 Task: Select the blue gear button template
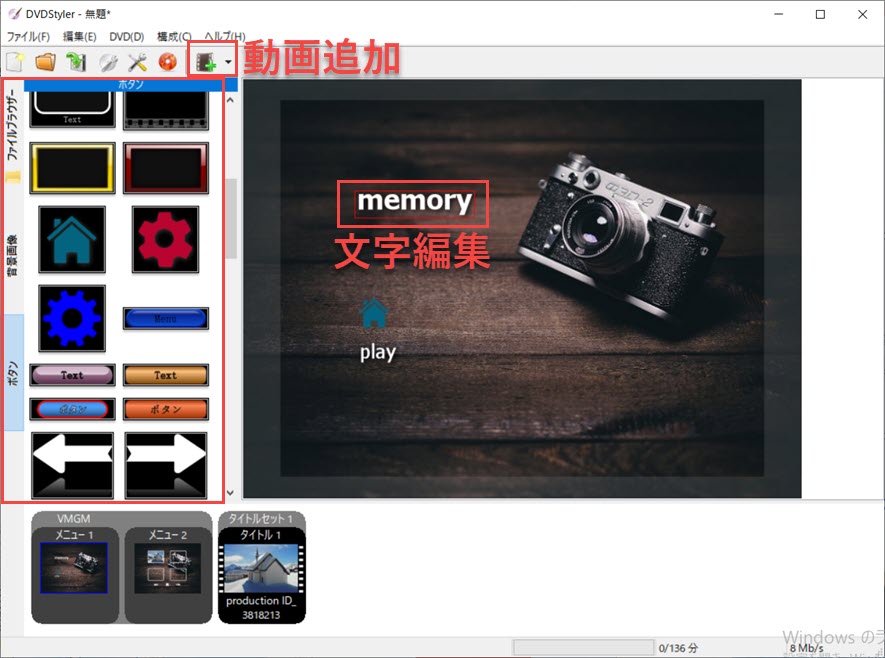click(x=71, y=317)
